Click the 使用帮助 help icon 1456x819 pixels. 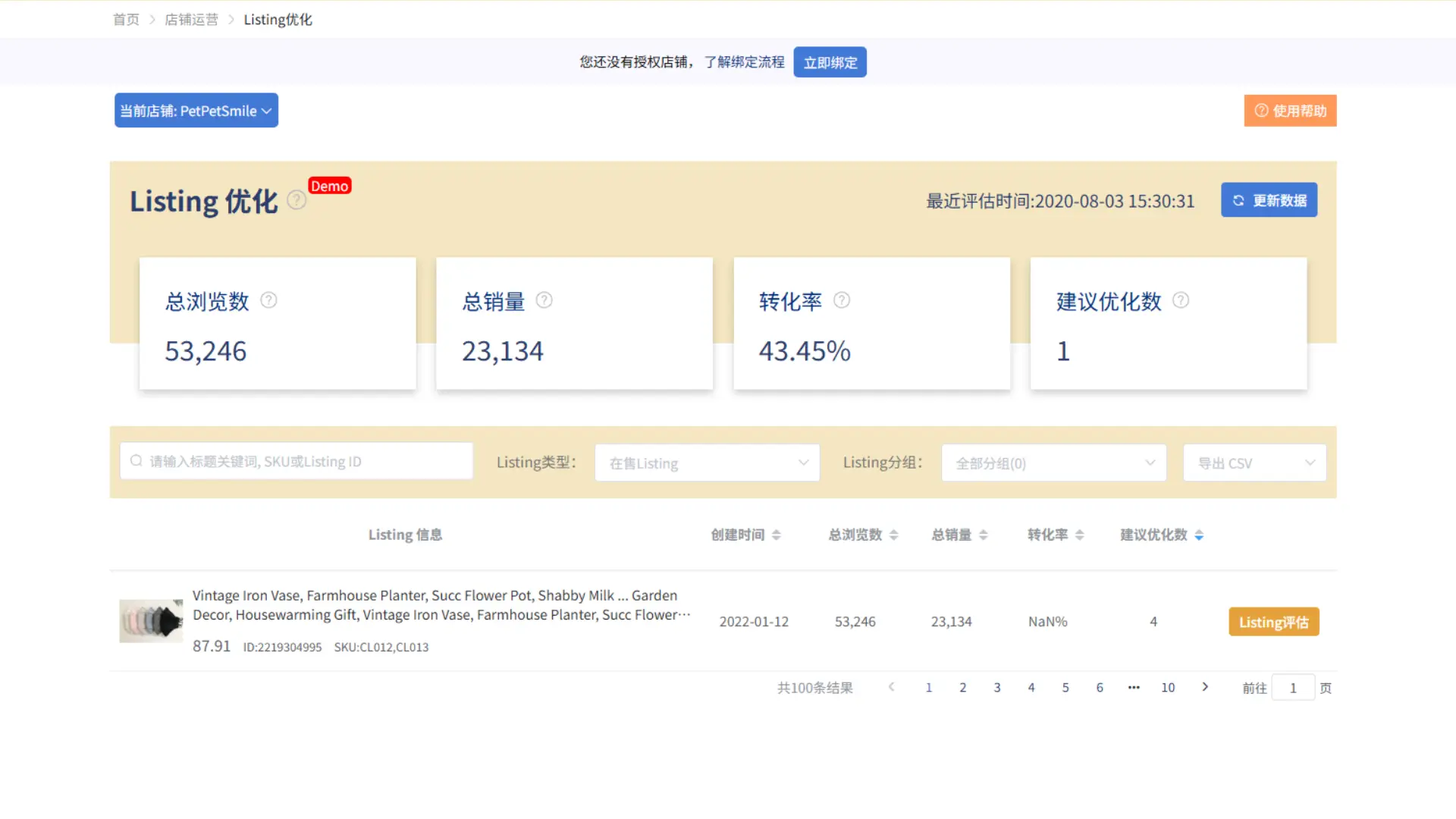coord(1260,110)
